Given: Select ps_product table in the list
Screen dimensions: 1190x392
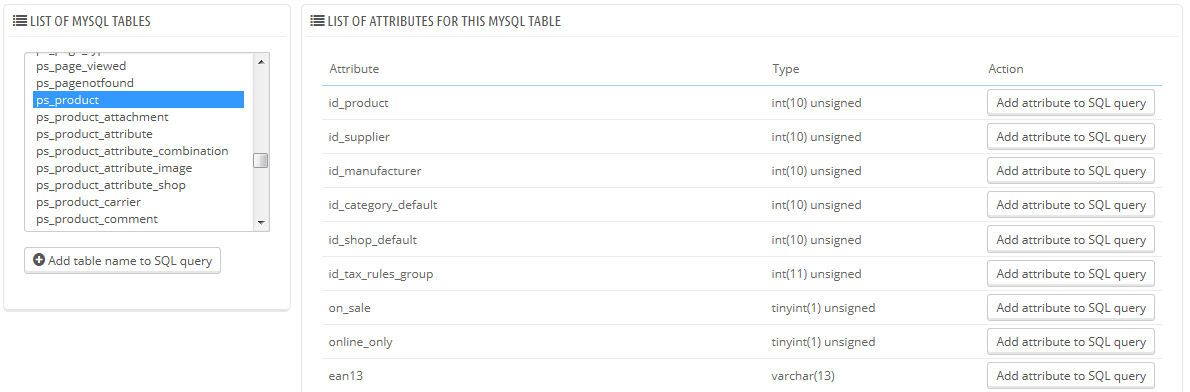Looking at the screenshot, I should coord(138,100).
